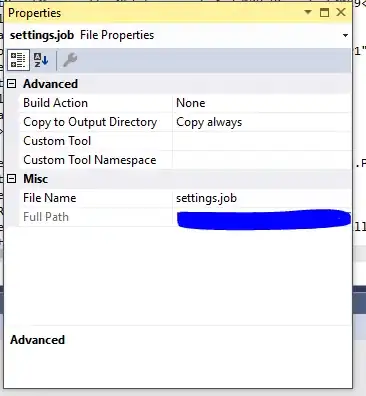Open the Properties window position dropdown arrow
Image resolution: width=366 pixels, height=396 pixels.
point(308,13)
